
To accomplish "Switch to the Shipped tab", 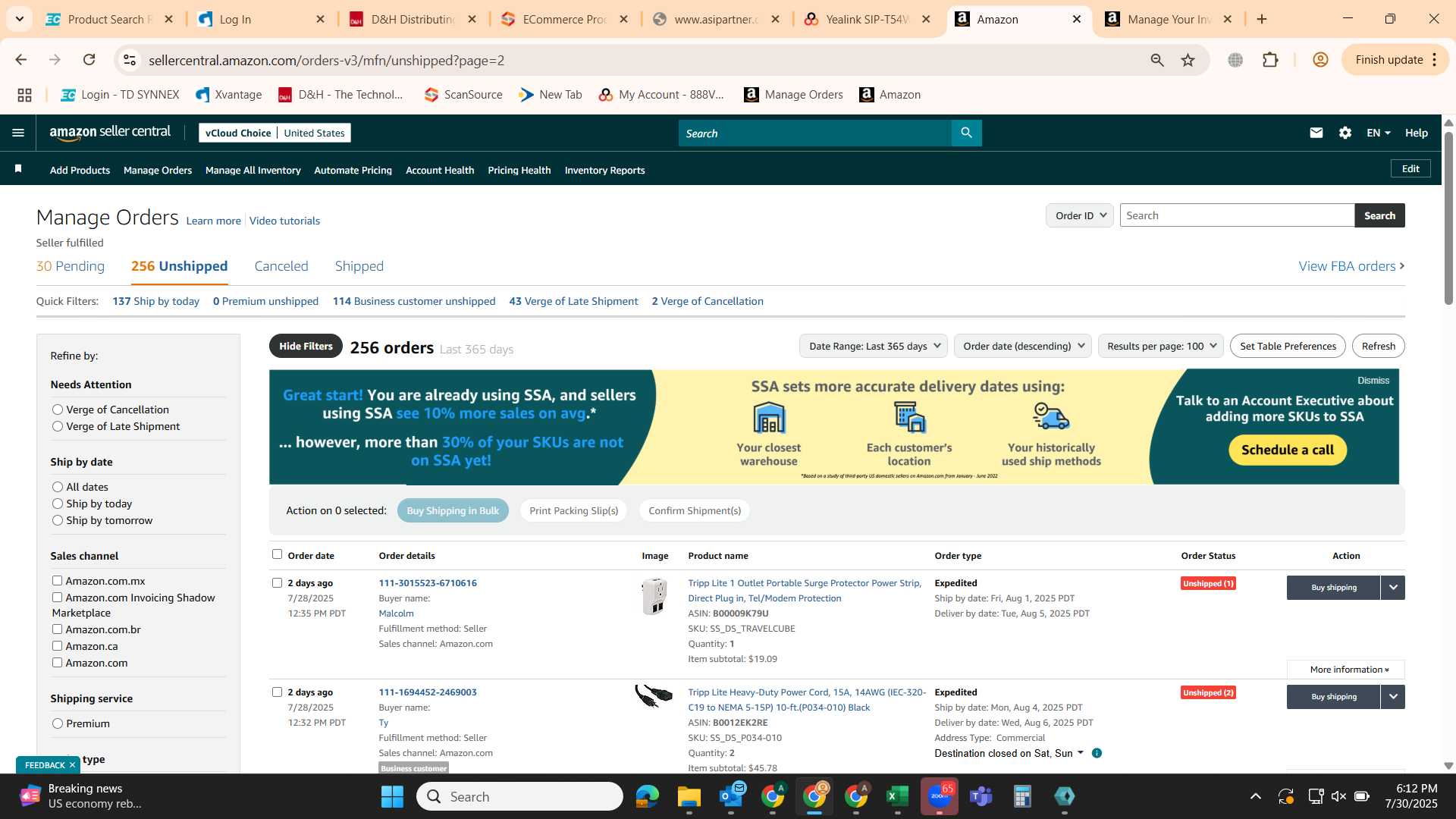I will (x=359, y=266).
